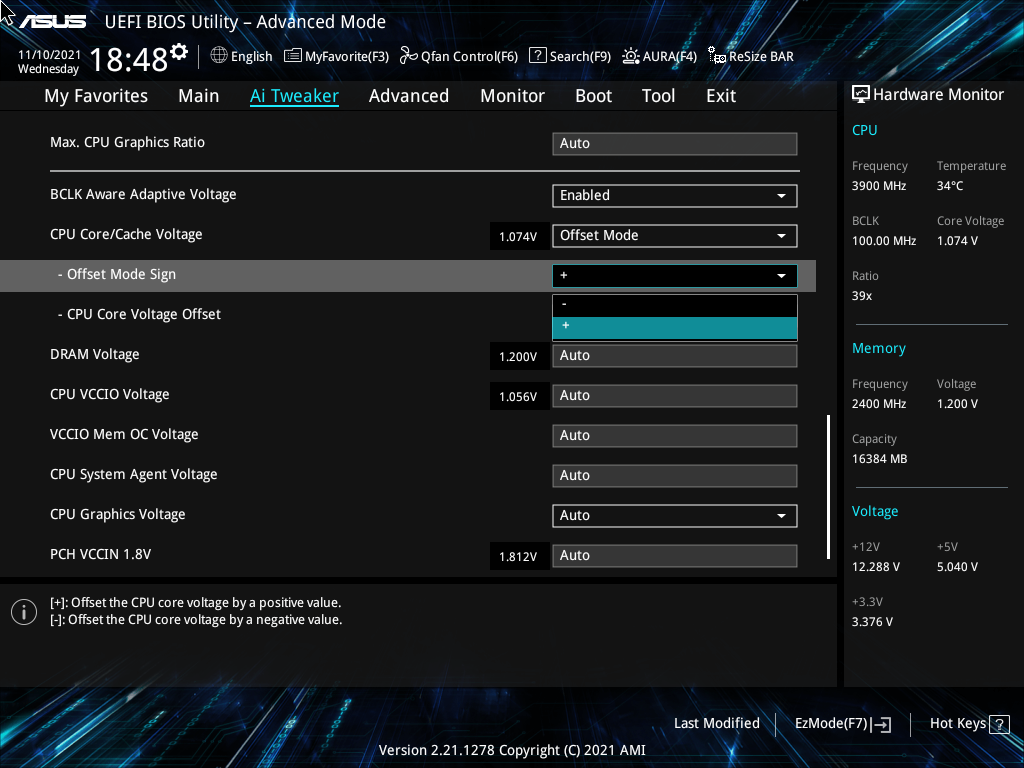Image resolution: width=1024 pixels, height=768 pixels.
Task: Click Max. CPU Graphics Ratio Auto field
Action: click(675, 144)
